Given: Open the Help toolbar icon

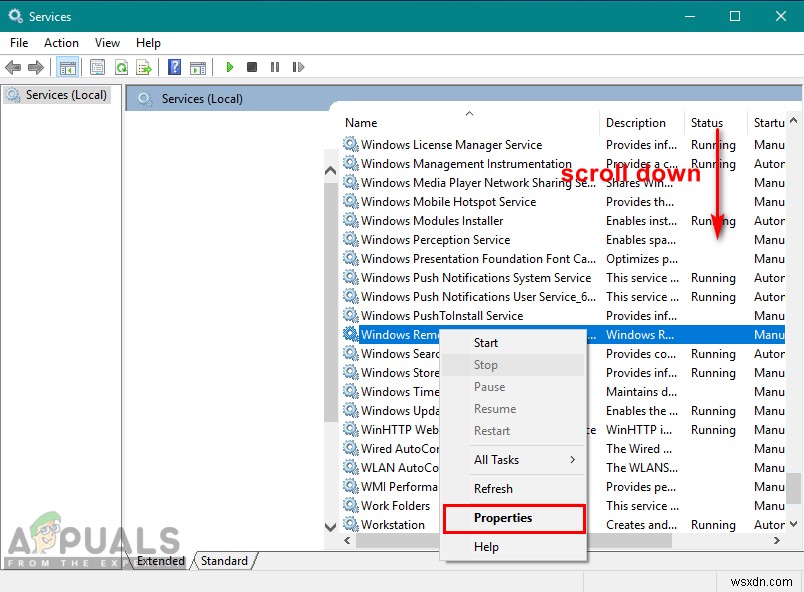Looking at the screenshot, I should [x=175, y=67].
